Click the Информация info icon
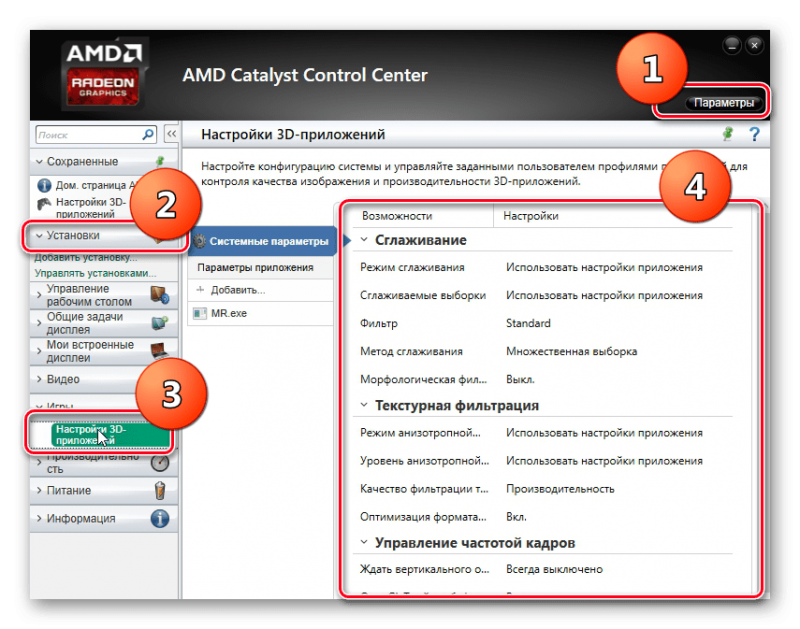This screenshot has height=629, width=800. tap(159, 519)
